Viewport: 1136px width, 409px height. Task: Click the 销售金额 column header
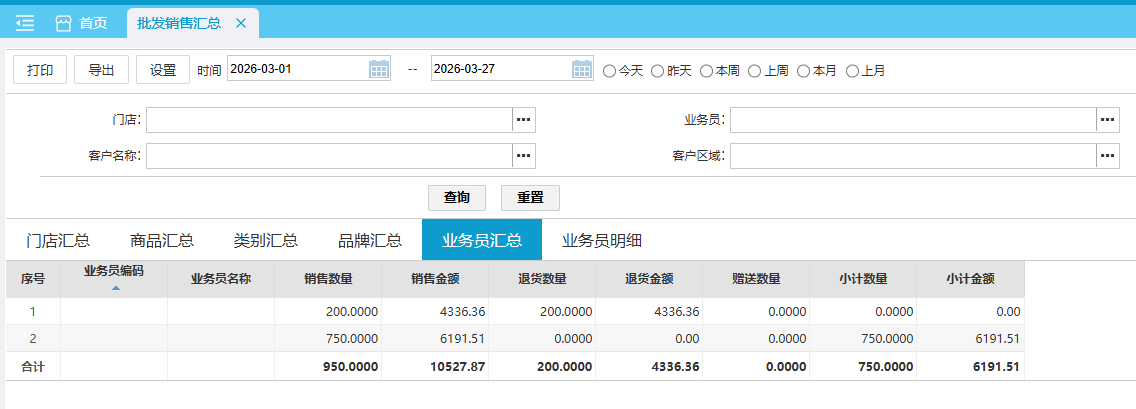pyautogui.click(x=435, y=279)
